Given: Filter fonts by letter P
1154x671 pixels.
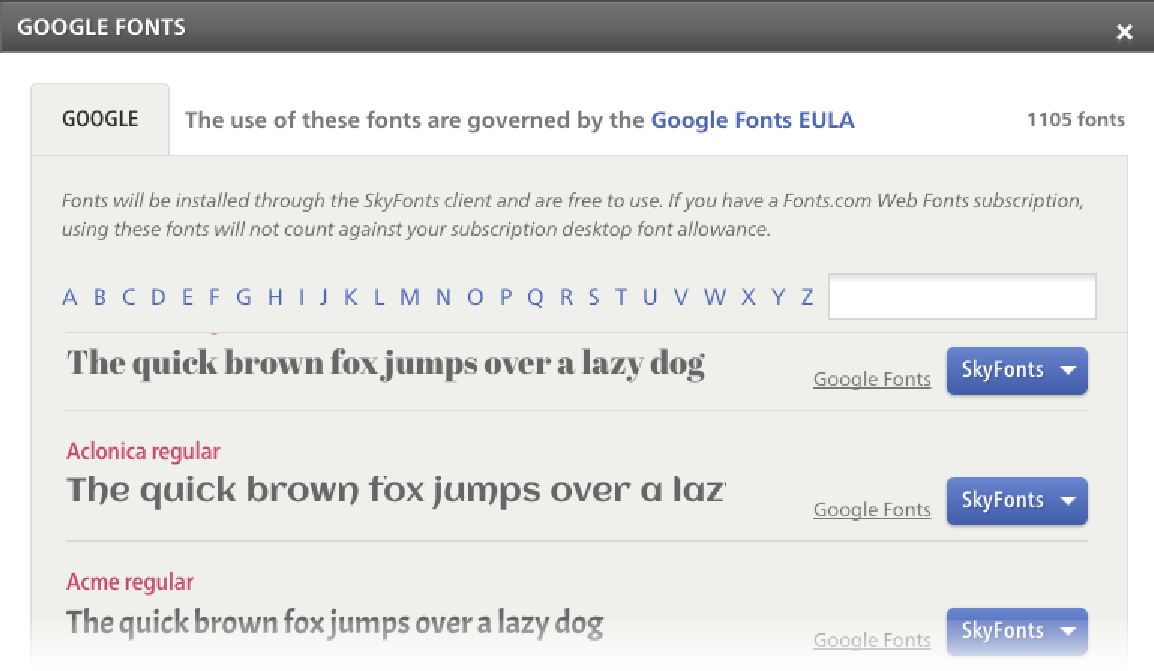Looking at the screenshot, I should (506, 297).
